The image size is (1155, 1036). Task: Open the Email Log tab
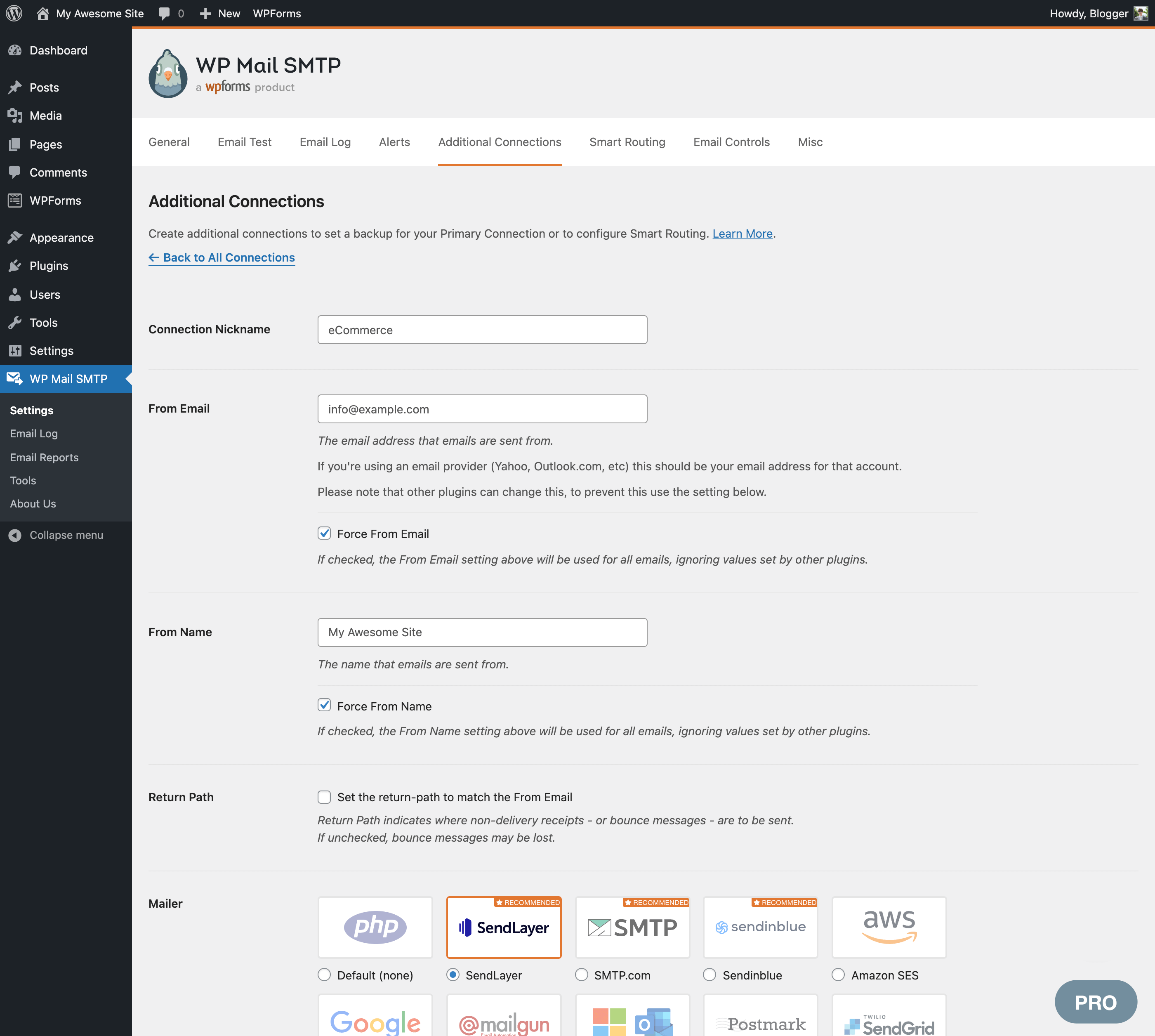(x=325, y=142)
